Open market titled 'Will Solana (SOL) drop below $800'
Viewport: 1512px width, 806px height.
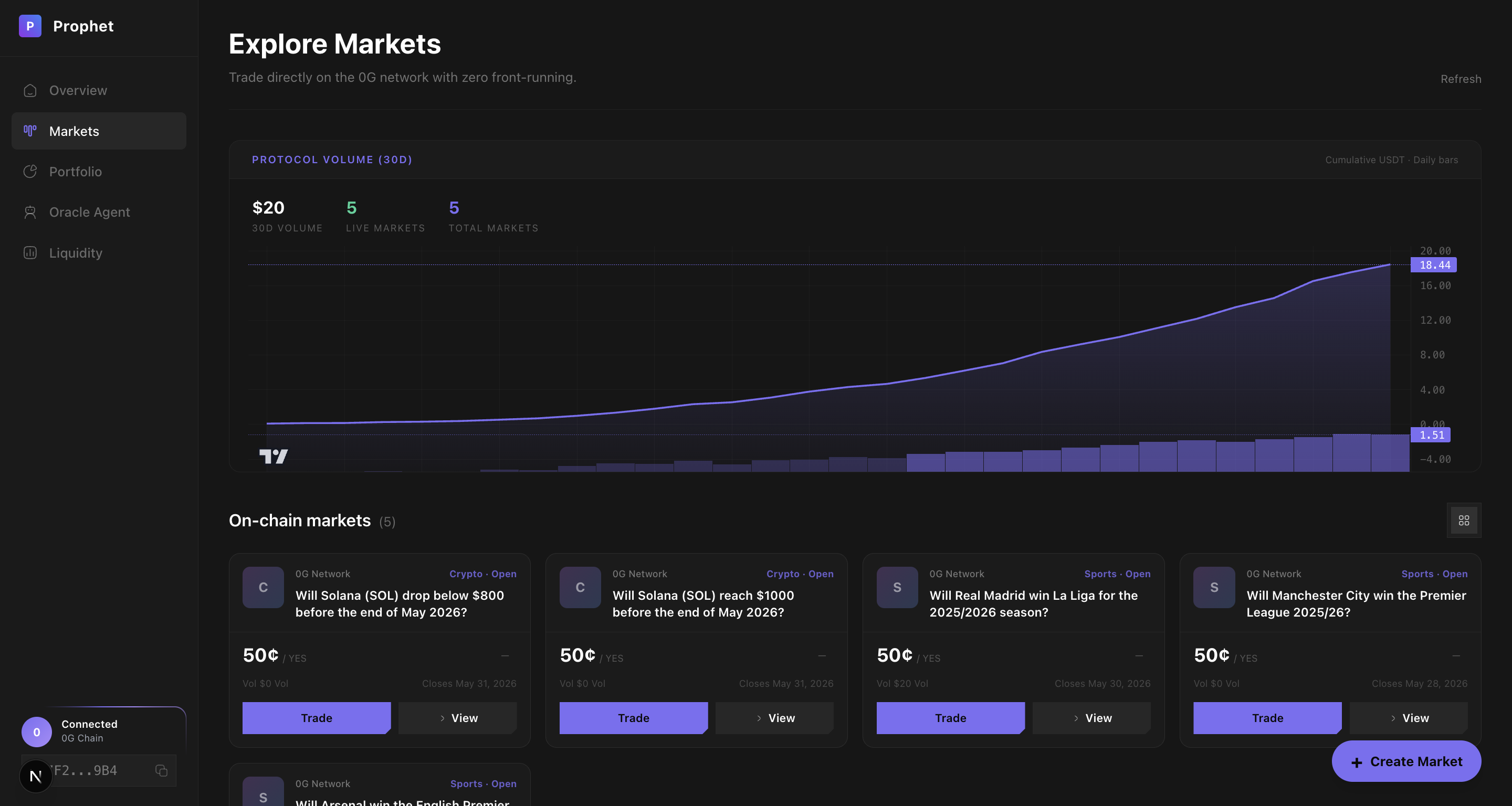coord(400,603)
